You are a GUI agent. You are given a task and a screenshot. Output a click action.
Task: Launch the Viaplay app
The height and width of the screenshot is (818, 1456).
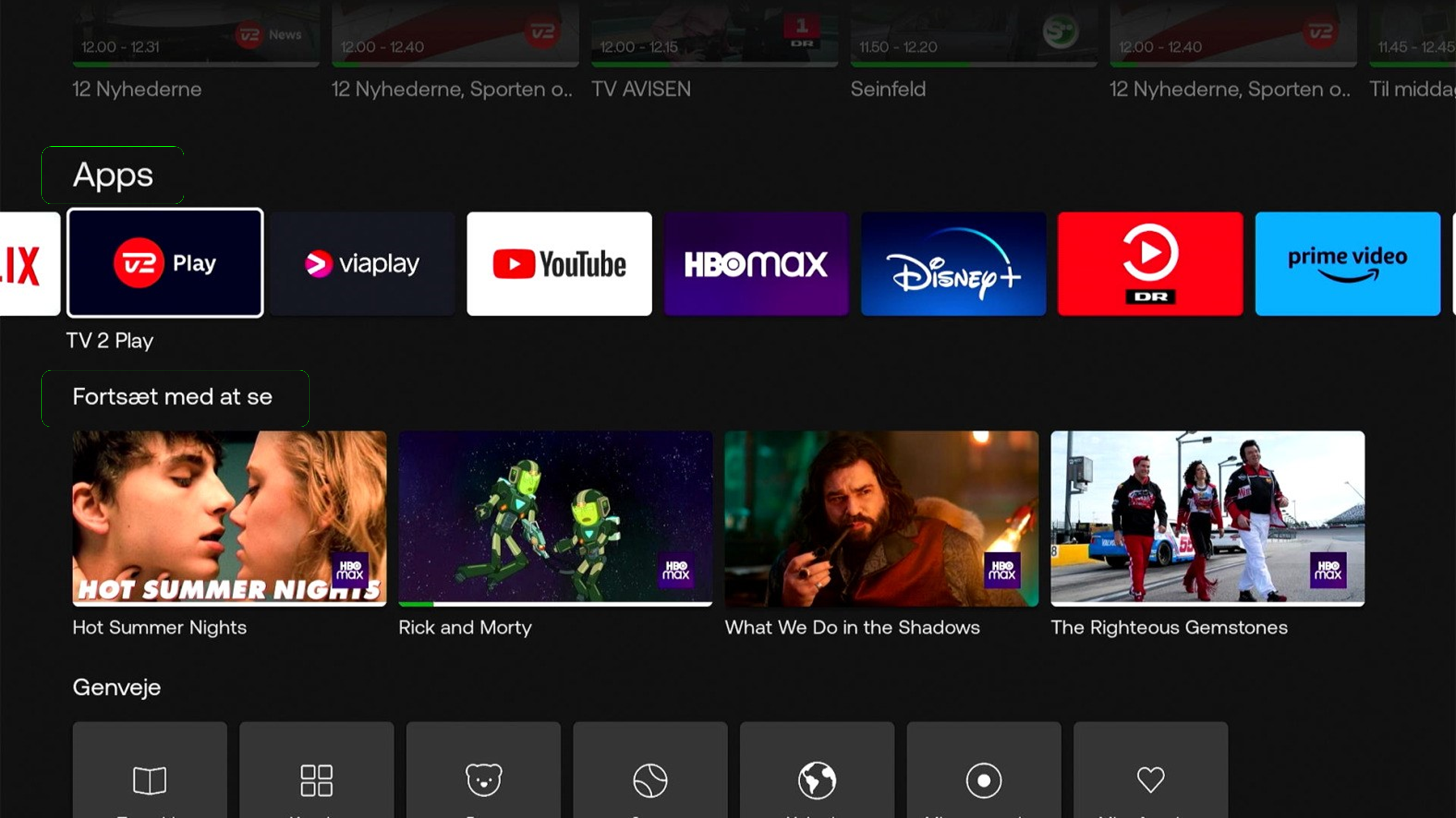click(x=362, y=264)
